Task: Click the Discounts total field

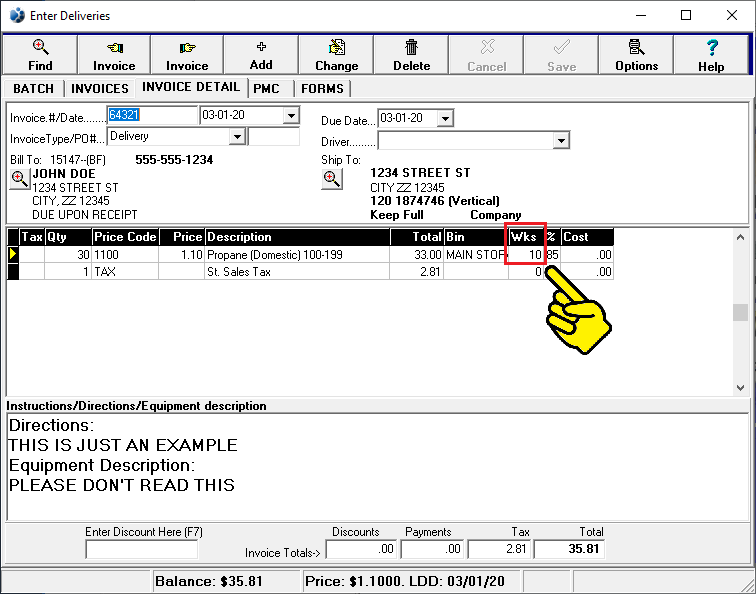Action: (x=361, y=549)
